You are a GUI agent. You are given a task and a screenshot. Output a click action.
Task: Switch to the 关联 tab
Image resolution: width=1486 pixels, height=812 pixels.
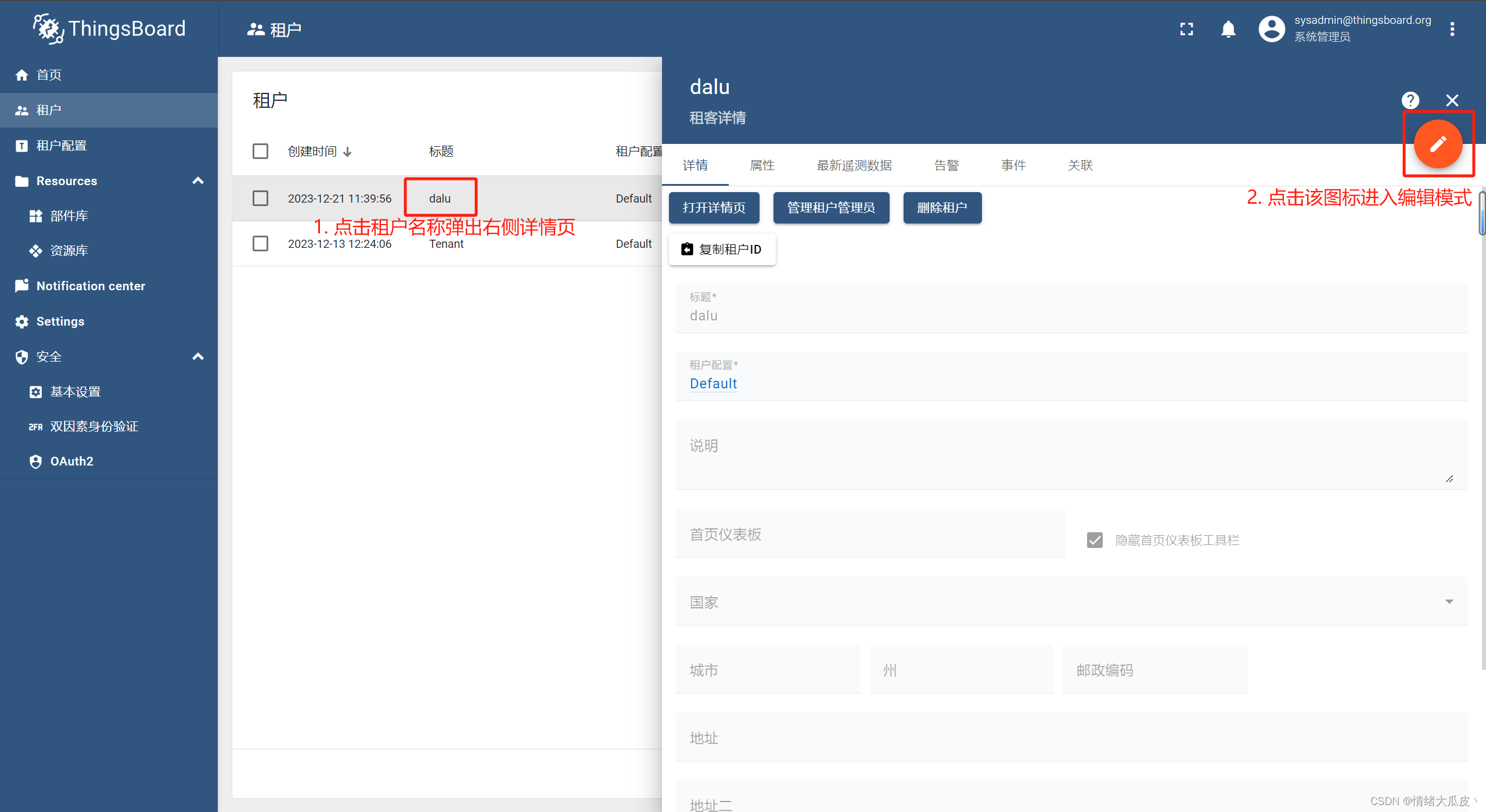click(x=1080, y=165)
